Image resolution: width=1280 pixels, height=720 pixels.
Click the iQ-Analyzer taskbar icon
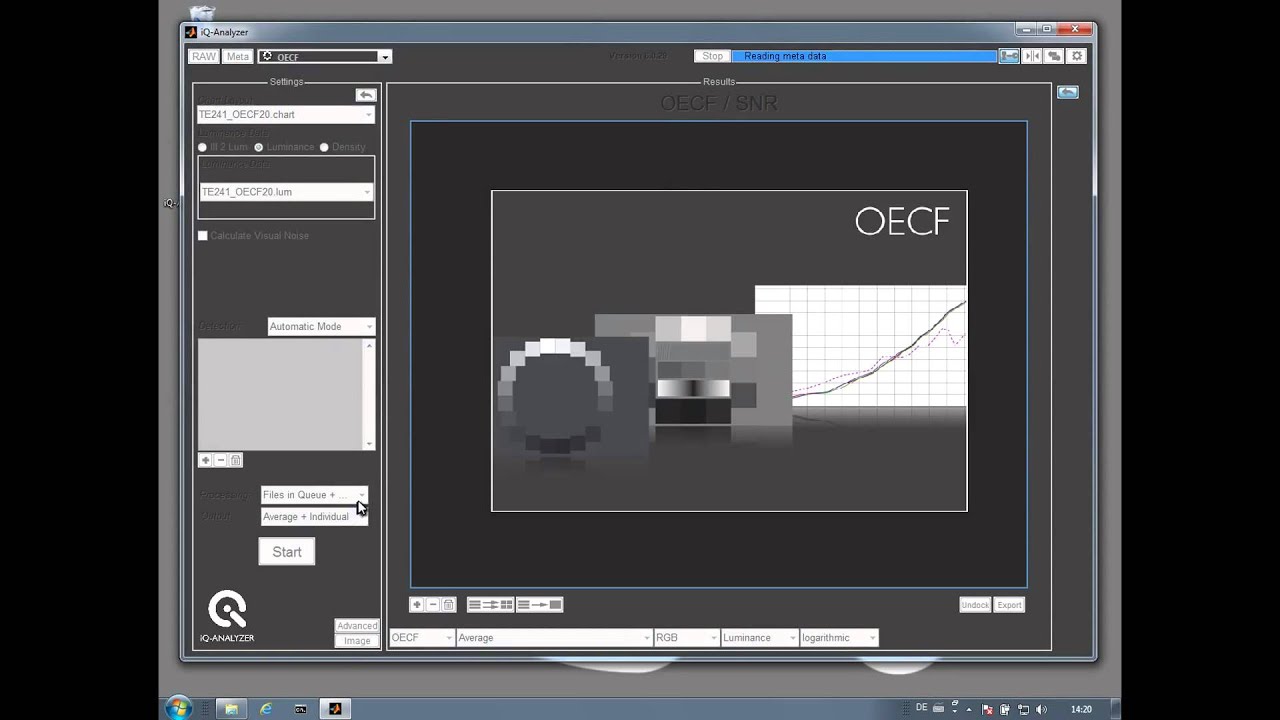pos(335,709)
